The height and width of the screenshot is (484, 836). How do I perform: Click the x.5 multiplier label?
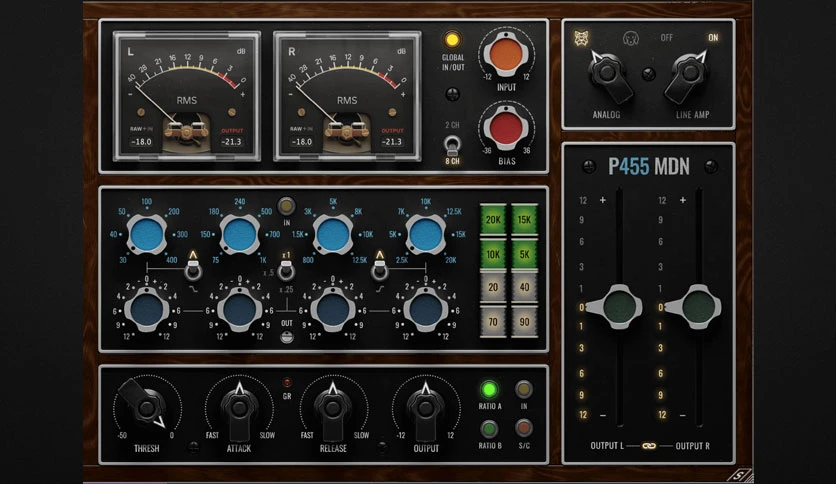[269, 273]
